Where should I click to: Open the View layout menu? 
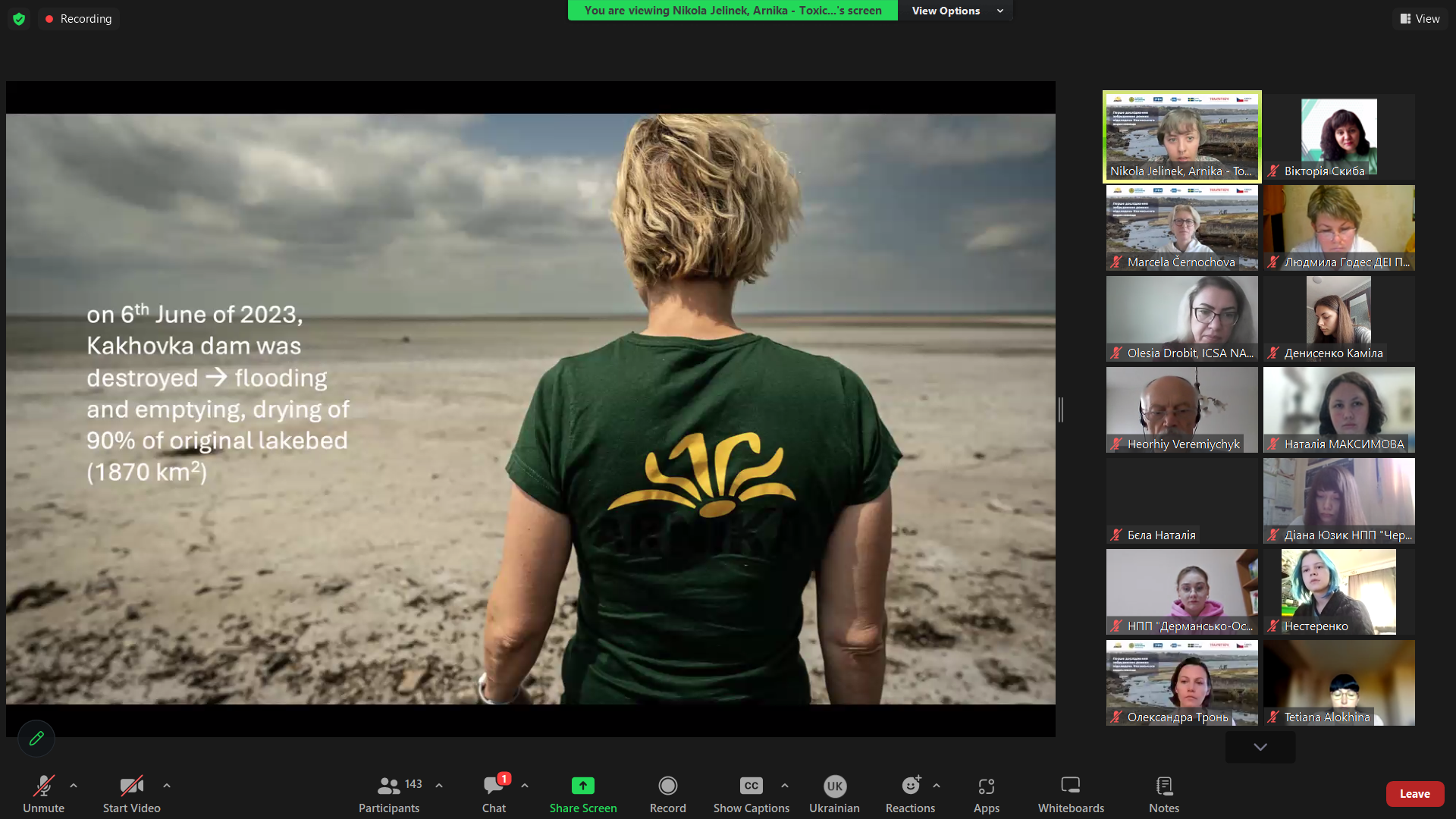click(1420, 19)
